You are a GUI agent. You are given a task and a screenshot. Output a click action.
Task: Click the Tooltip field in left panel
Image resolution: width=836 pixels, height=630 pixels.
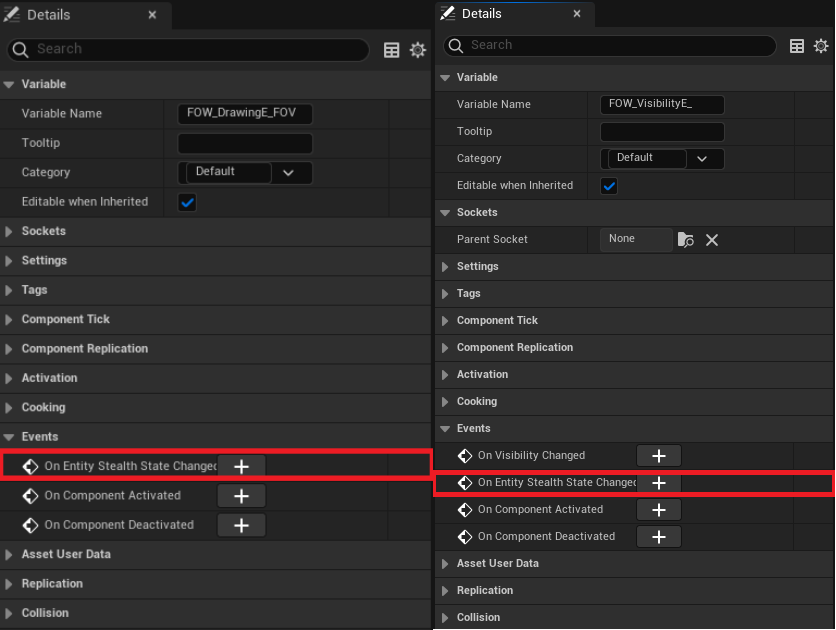(245, 143)
